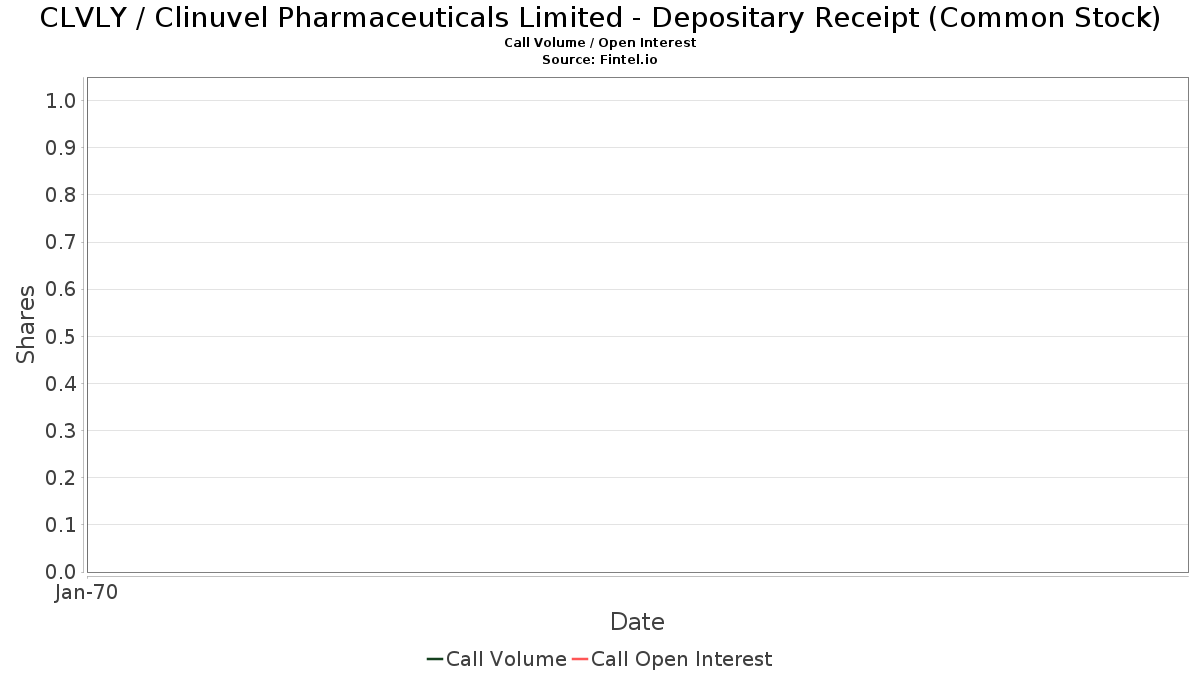Click the 0.6 y-axis tick label

click(61, 289)
